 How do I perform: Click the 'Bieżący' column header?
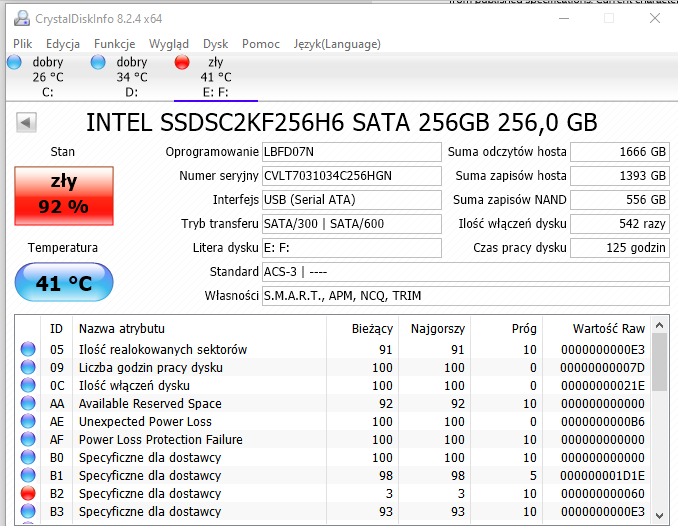(363, 329)
